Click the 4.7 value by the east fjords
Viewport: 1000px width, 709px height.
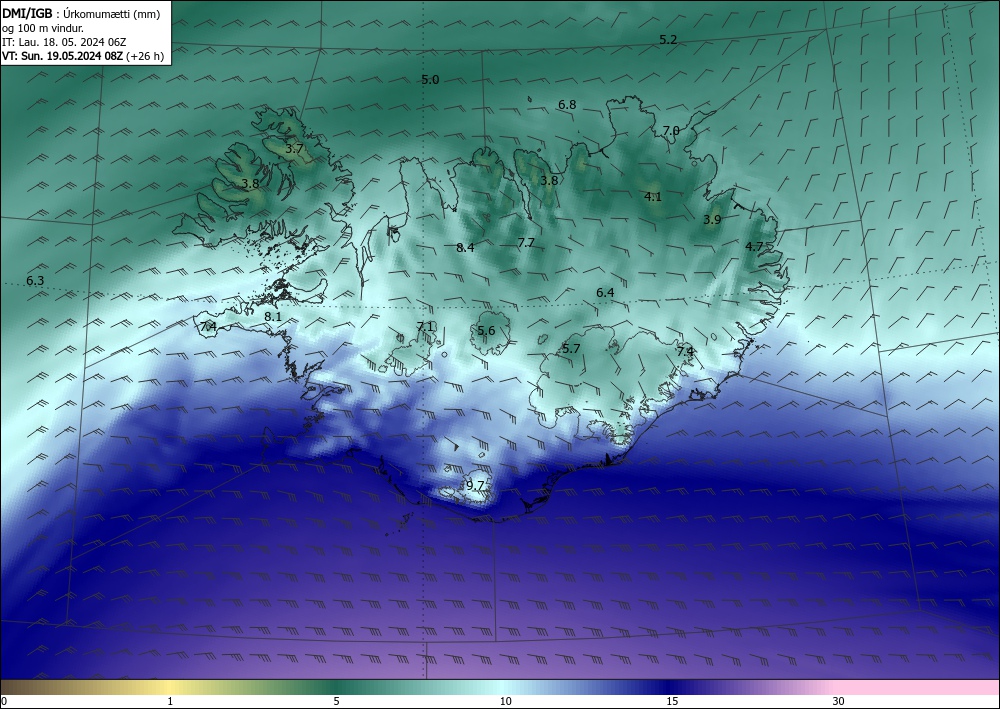click(754, 246)
